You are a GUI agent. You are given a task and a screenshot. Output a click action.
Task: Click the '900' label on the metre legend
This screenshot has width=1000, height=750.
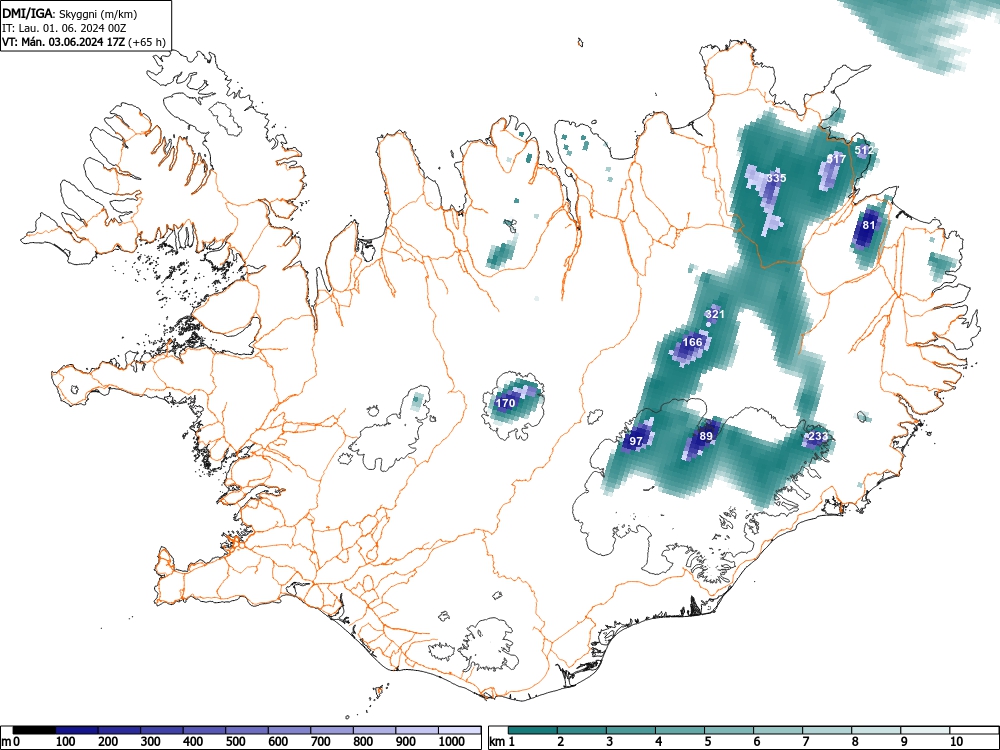pyautogui.click(x=406, y=742)
